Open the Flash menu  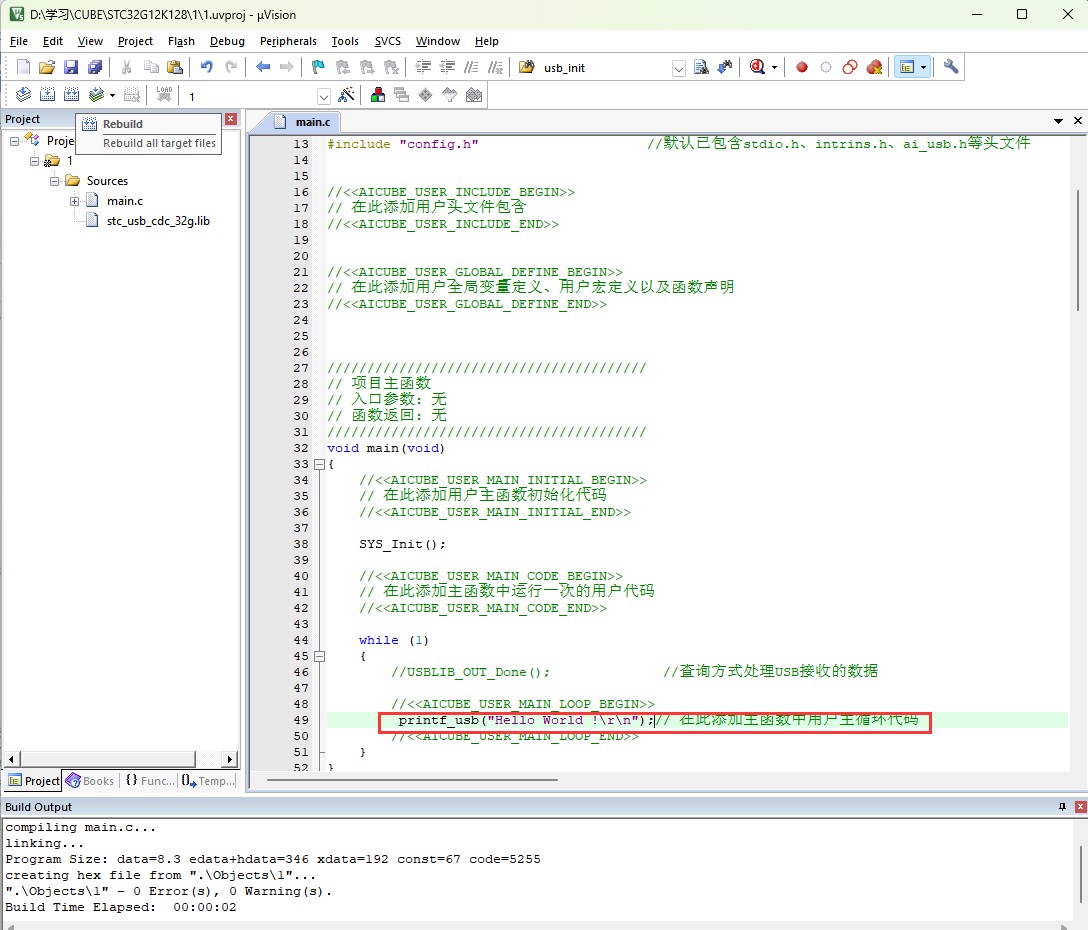point(181,41)
